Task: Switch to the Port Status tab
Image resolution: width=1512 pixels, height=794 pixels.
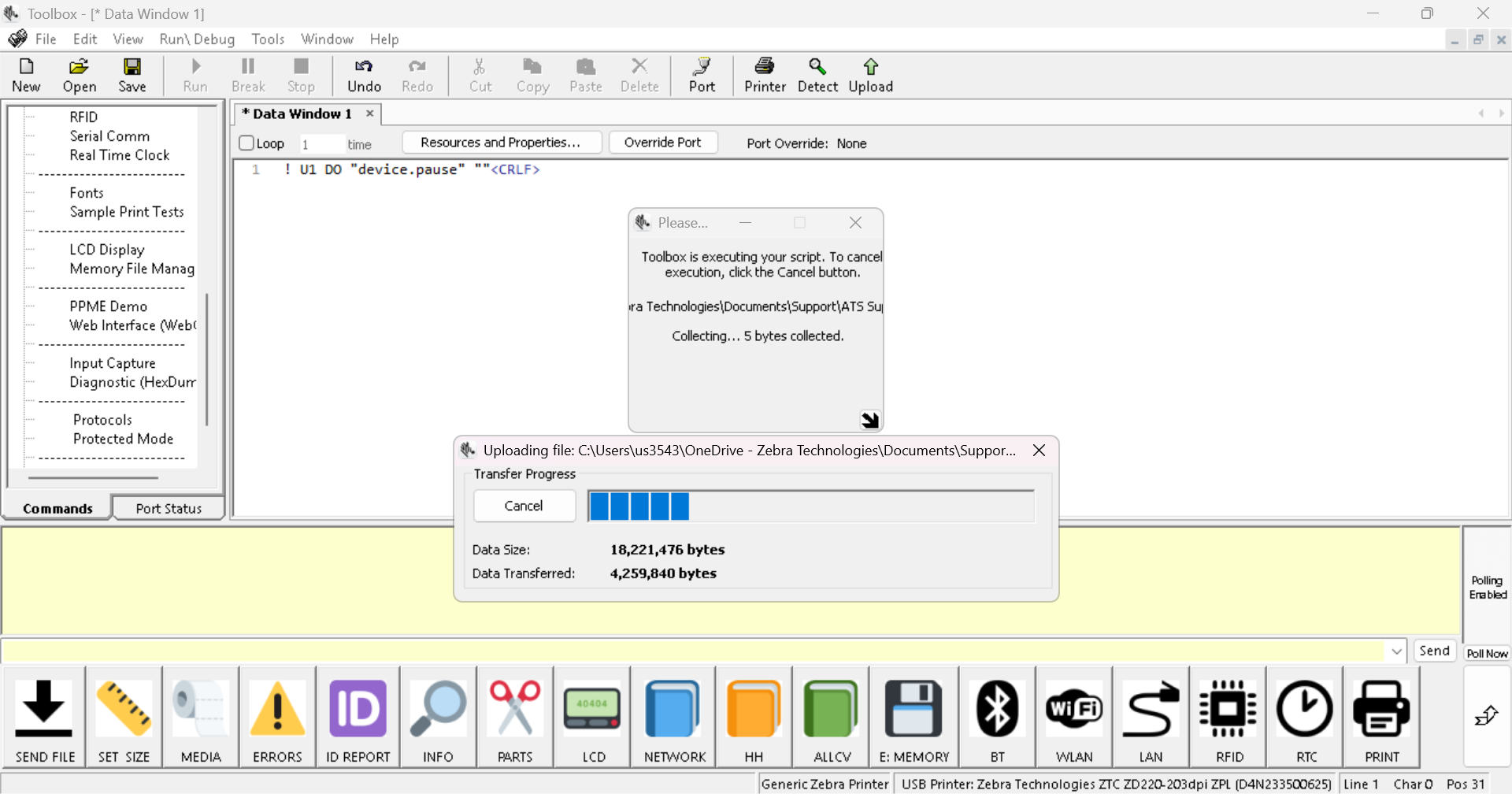Action: coord(169,509)
